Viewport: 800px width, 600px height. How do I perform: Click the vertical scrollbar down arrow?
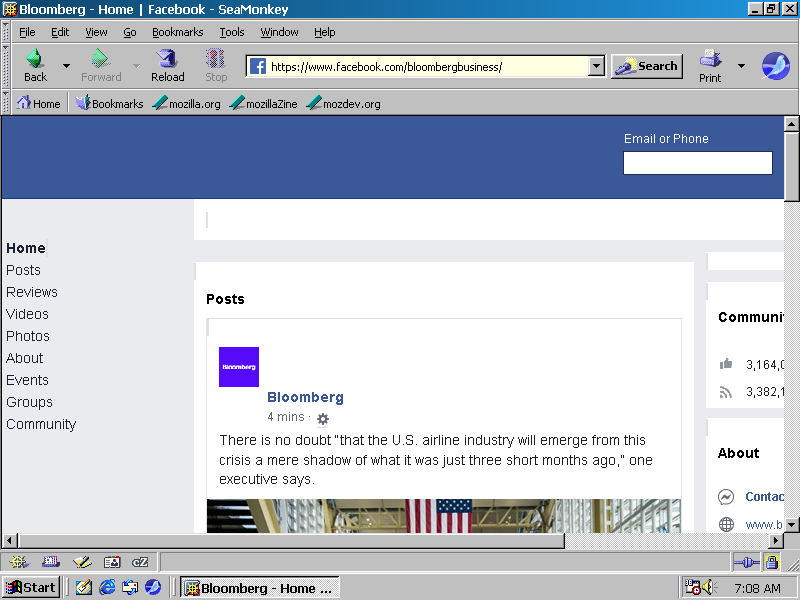(791, 524)
